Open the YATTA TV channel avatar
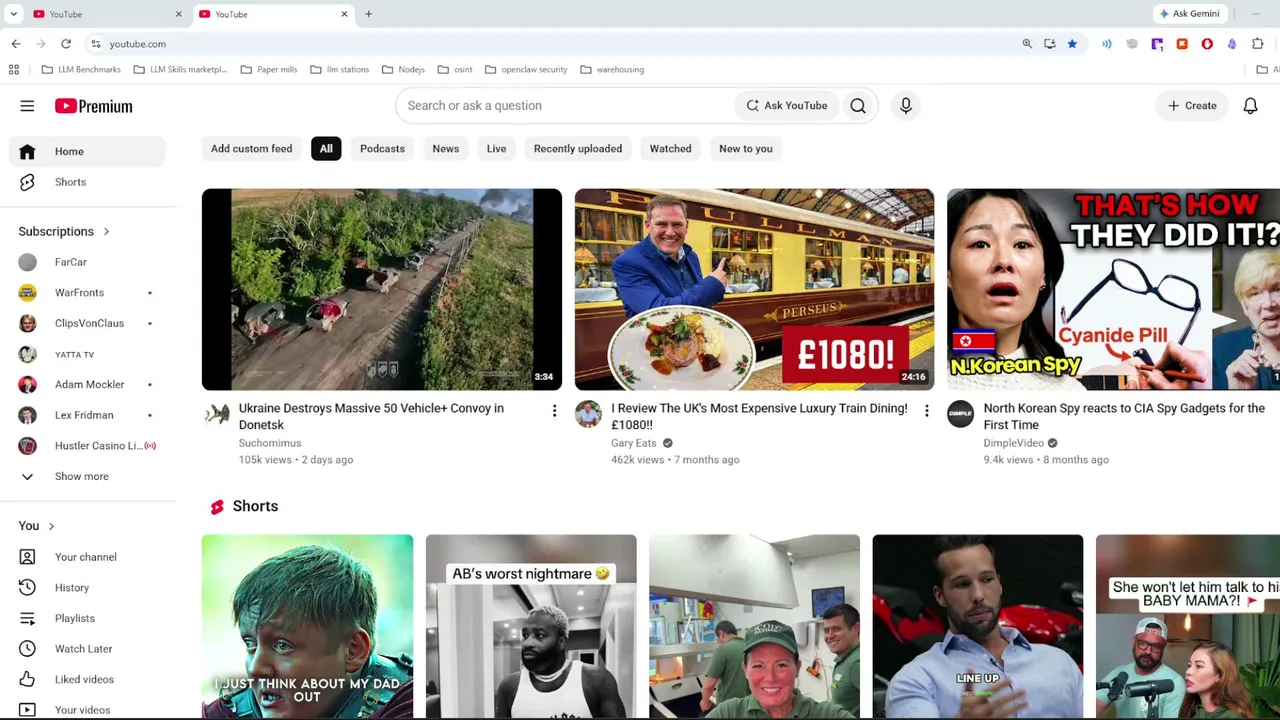 [x=27, y=354]
